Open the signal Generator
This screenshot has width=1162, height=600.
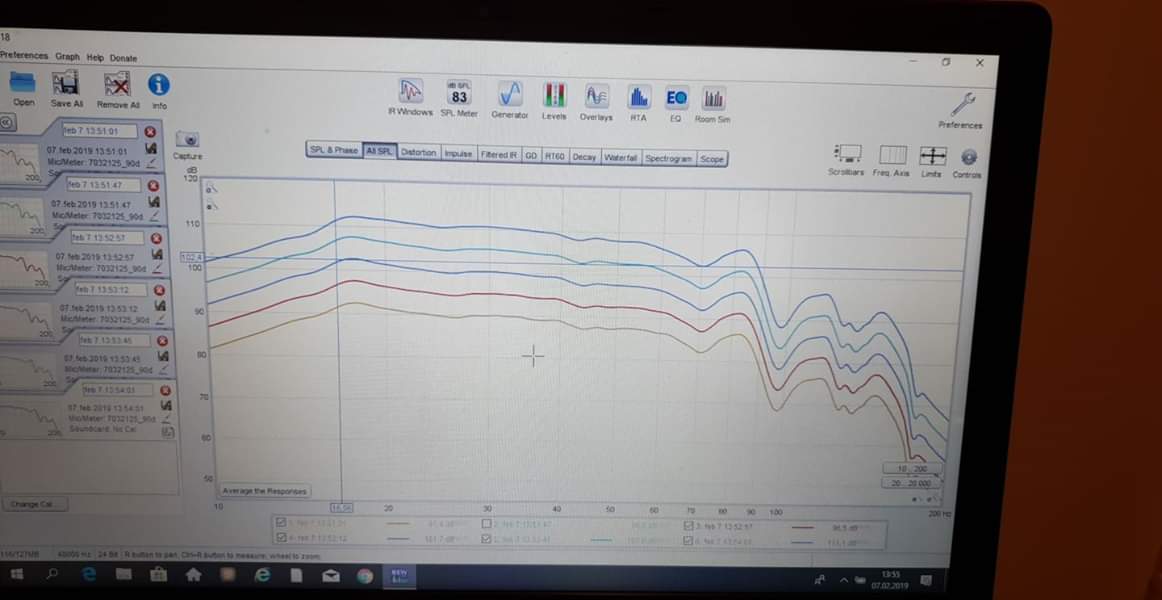(510, 94)
